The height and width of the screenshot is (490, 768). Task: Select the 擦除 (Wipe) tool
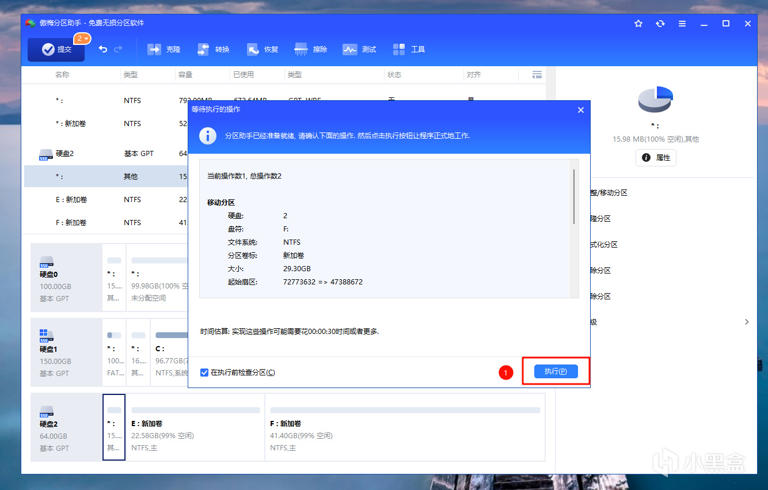coord(311,49)
